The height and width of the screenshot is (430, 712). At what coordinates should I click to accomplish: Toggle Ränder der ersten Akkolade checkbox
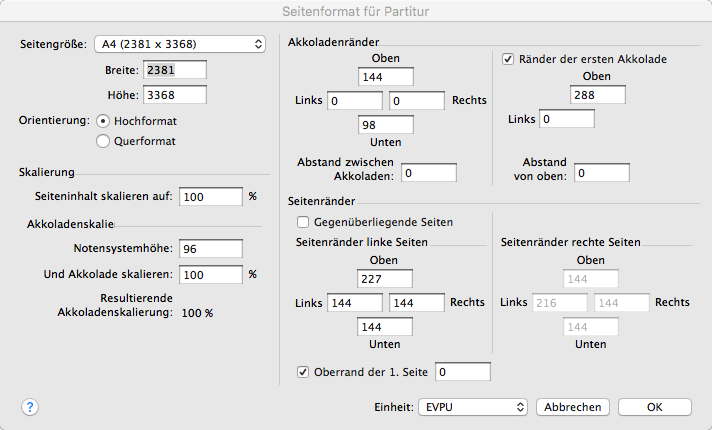(508, 59)
